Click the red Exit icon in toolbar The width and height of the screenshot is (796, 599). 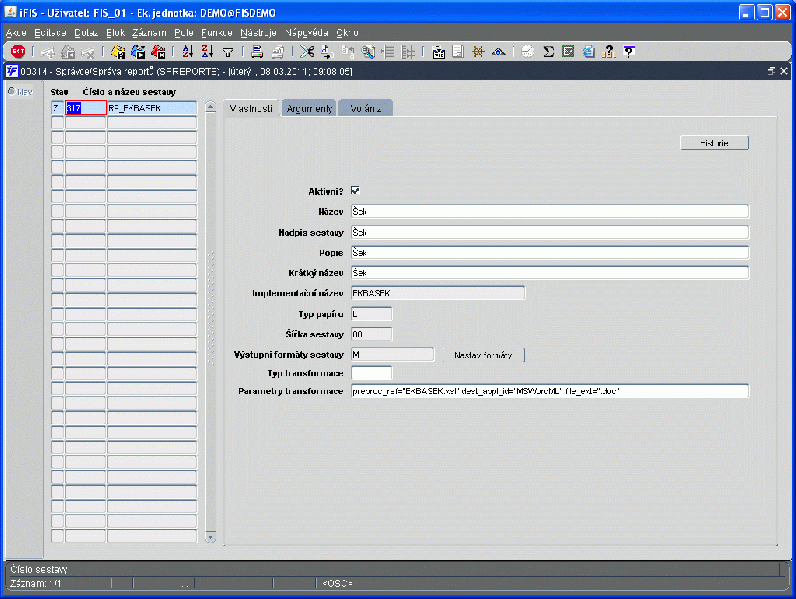18,51
